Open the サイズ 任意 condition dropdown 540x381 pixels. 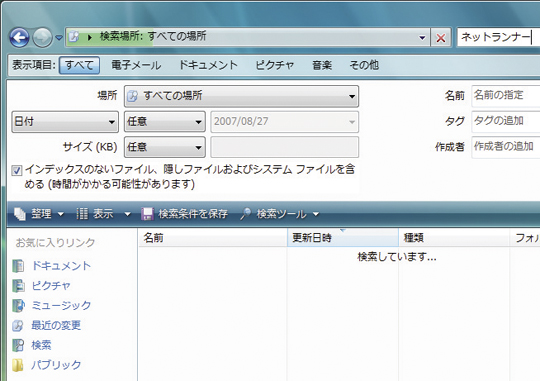coord(165,147)
